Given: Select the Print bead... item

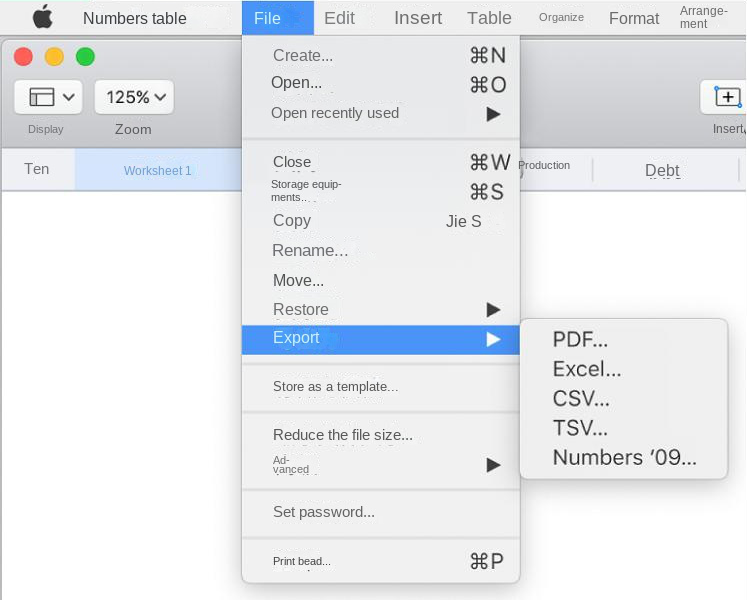Looking at the screenshot, I should pyautogui.click(x=381, y=561).
